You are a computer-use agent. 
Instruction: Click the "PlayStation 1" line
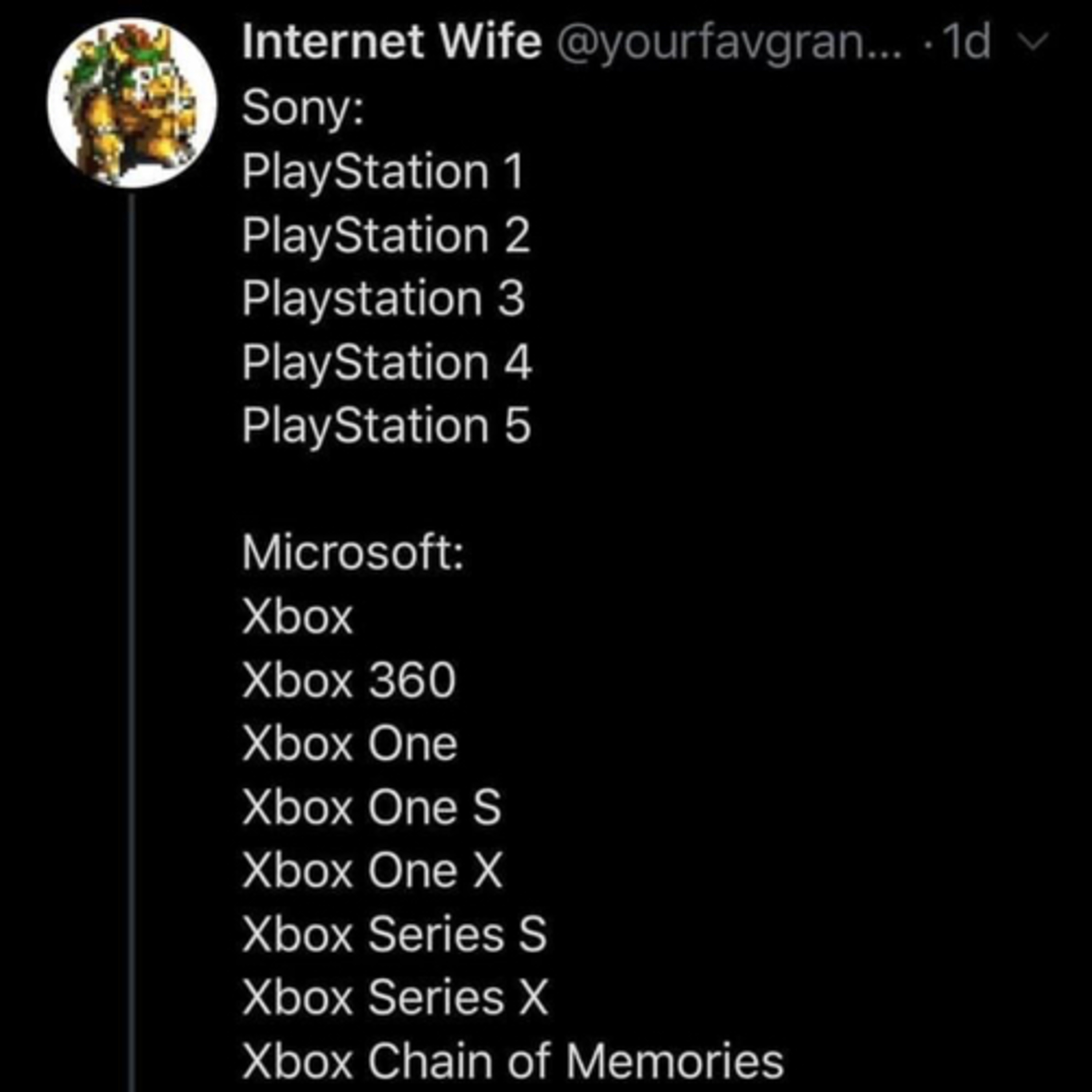(x=383, y=171)
